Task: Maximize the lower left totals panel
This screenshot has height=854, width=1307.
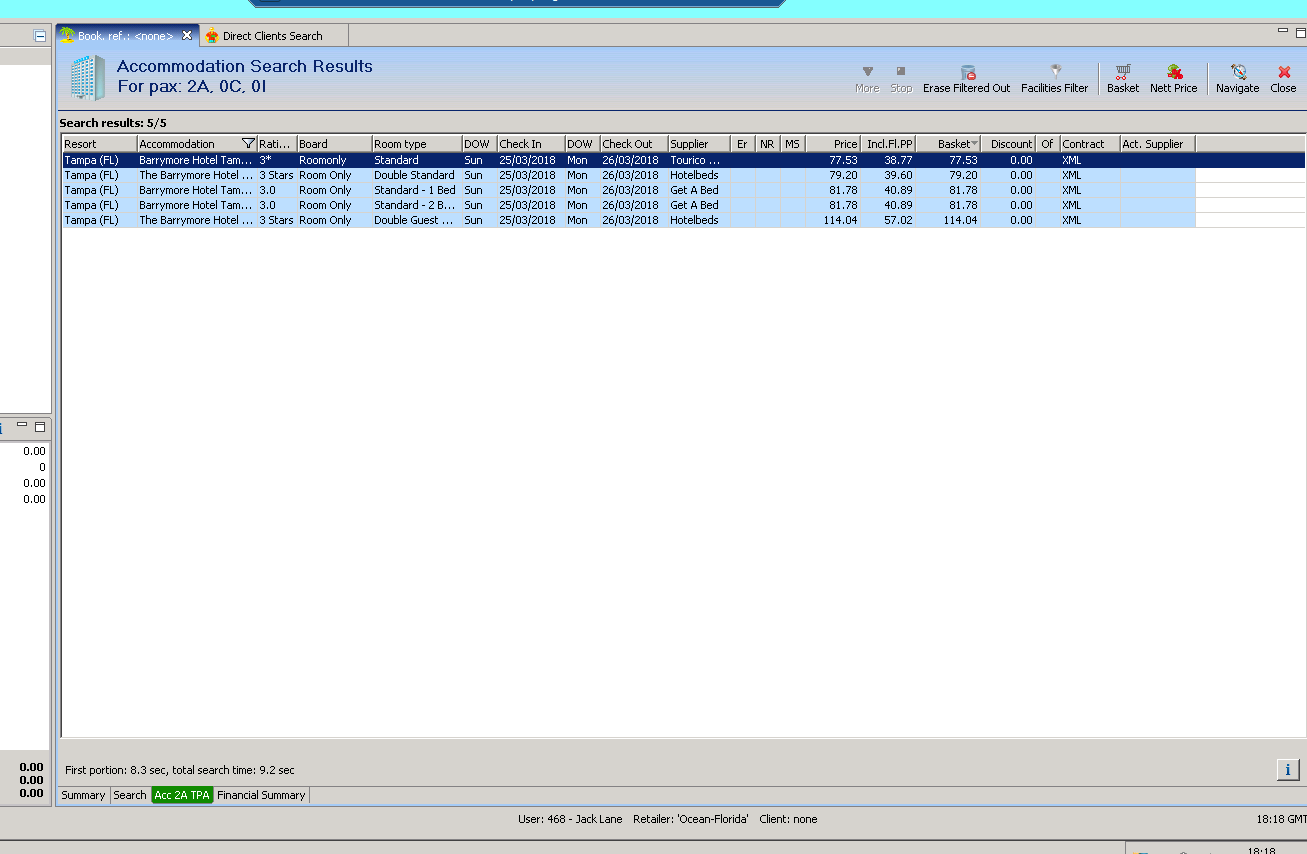Action: 40,426
